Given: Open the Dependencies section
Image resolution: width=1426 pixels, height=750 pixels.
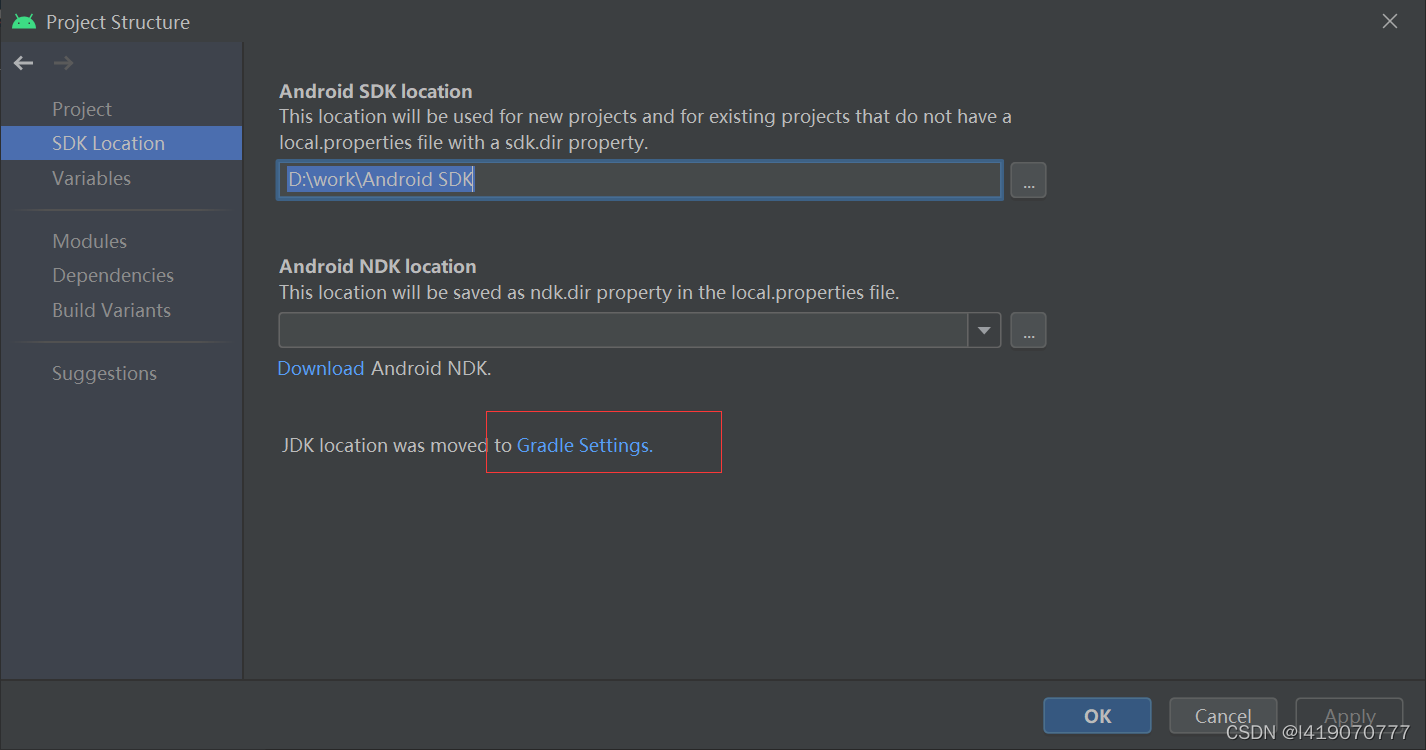Looking at the screenshot, I should [x=113, y=275].
